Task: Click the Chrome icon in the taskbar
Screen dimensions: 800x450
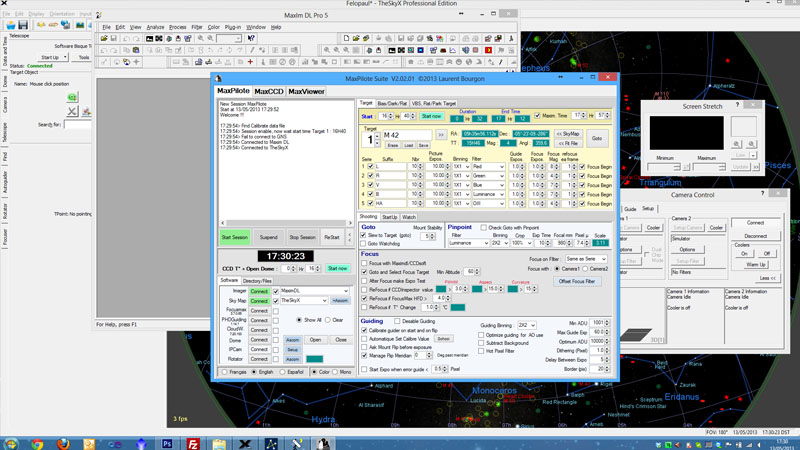Action: pyautogui.click(x=37, y=443)
